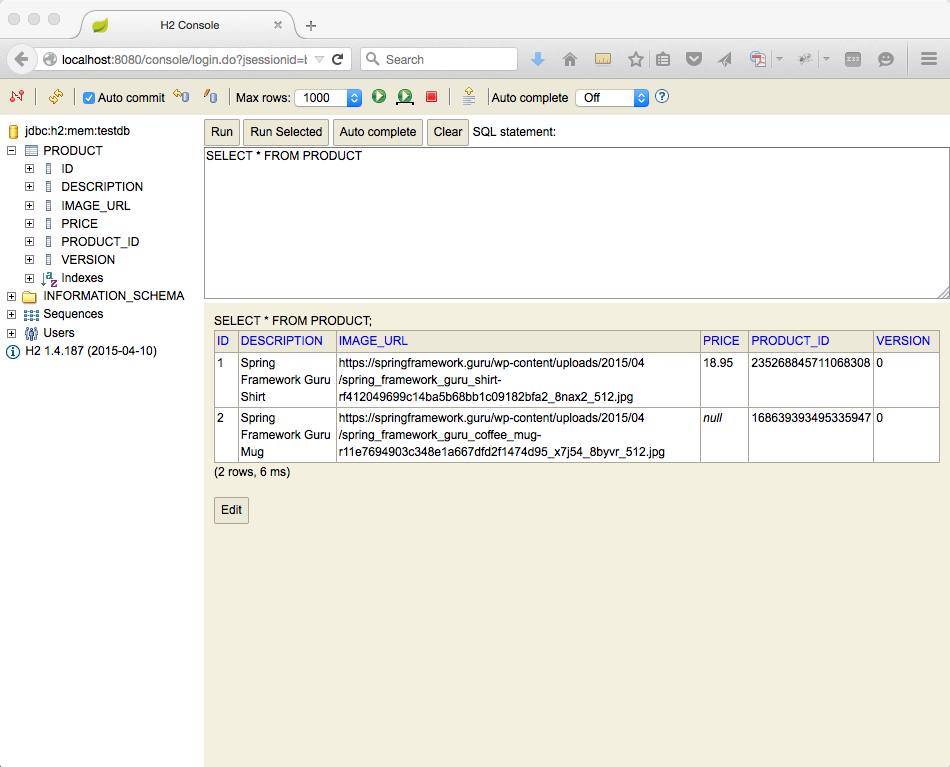
Task: Click the DESCRIPTION column header link
Action: click(282, 341)
